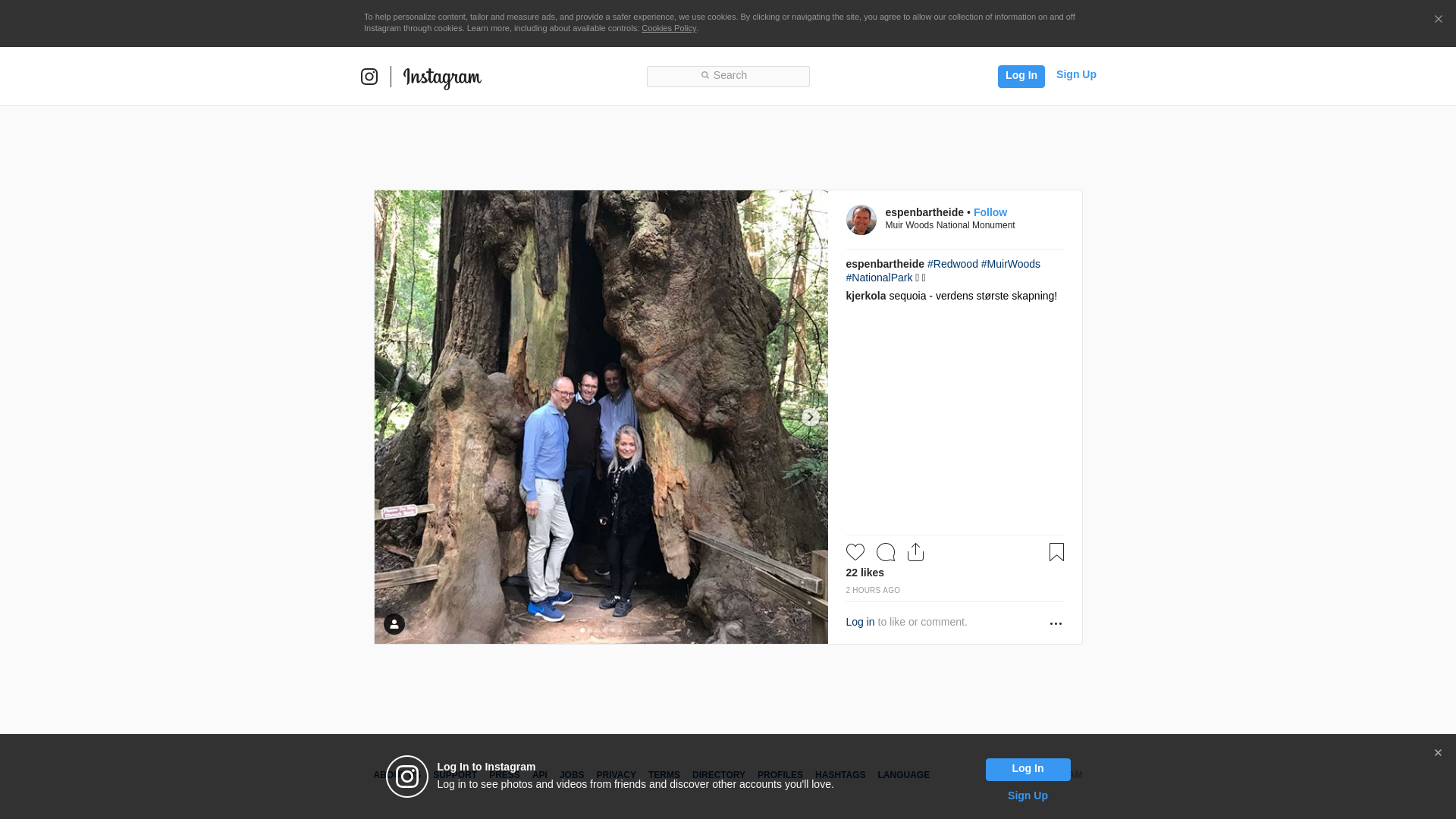
Task: Open the #MuirWoods hashtag
Action: tap(1011, 264)
